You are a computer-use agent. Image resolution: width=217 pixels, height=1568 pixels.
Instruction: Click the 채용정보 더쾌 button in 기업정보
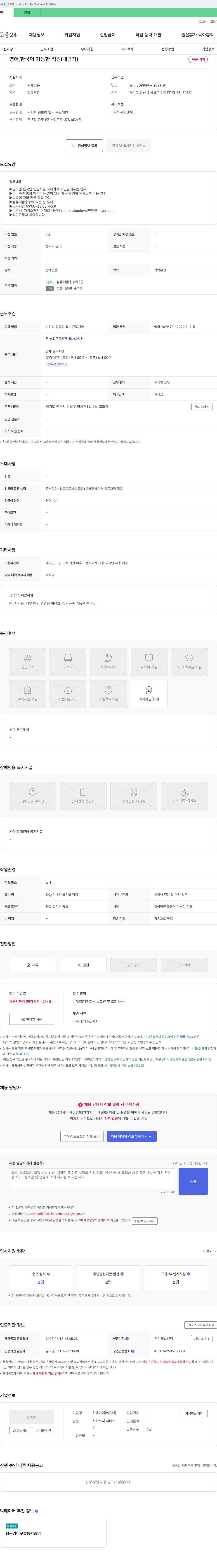click(x=194, y=1414)
